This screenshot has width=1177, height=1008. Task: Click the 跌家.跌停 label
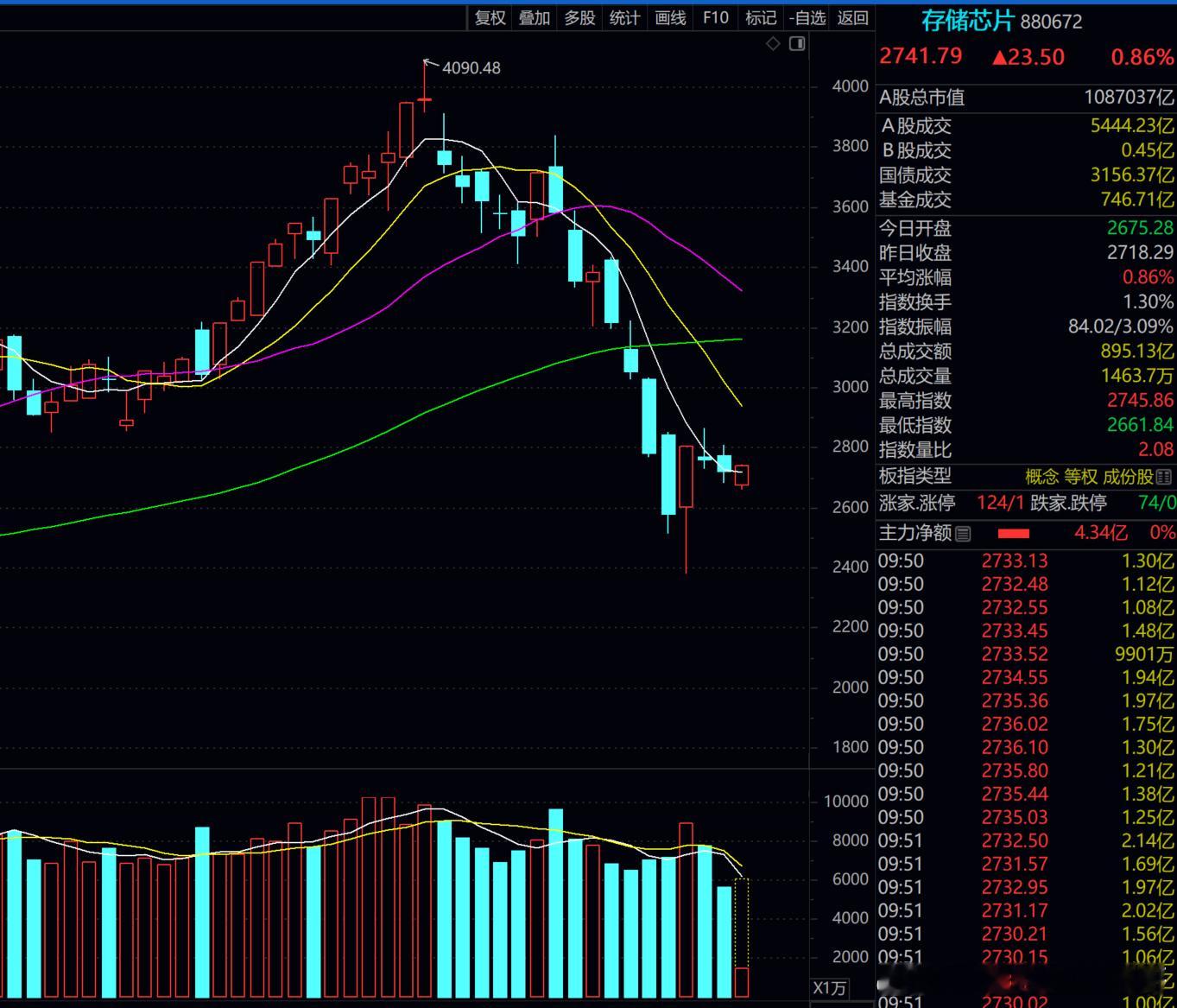tap(1068, 503)
